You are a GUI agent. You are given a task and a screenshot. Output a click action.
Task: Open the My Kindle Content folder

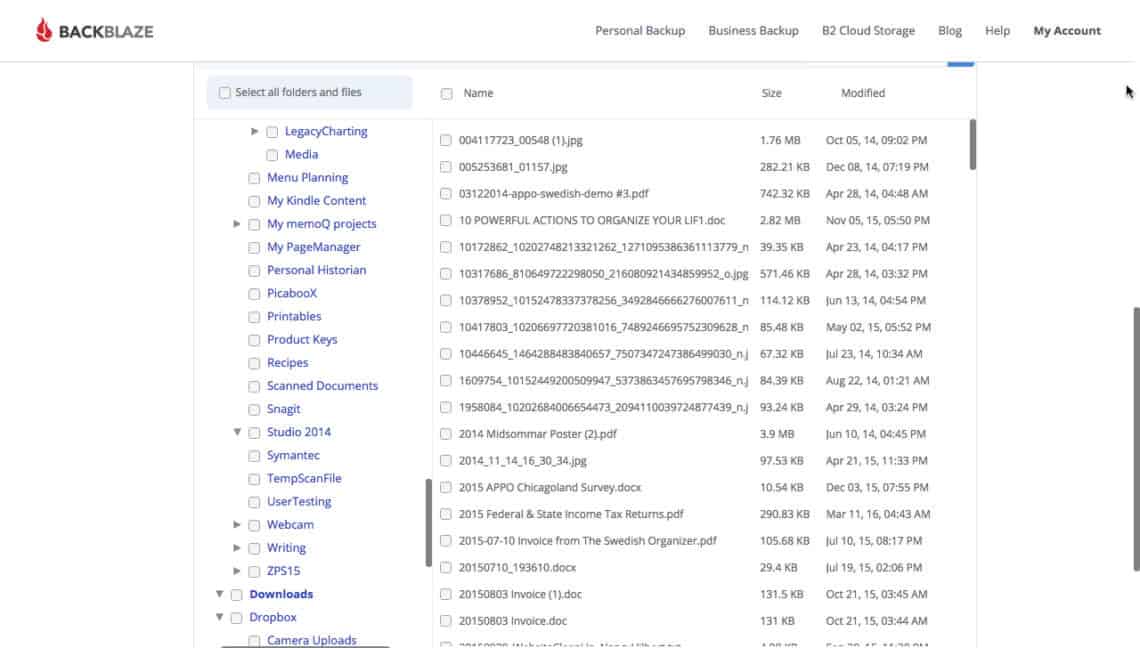pyautogui.click(x=316, y=201)
